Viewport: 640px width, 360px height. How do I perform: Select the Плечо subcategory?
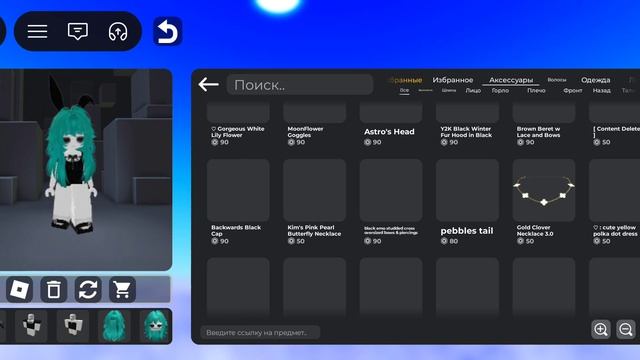536,91
